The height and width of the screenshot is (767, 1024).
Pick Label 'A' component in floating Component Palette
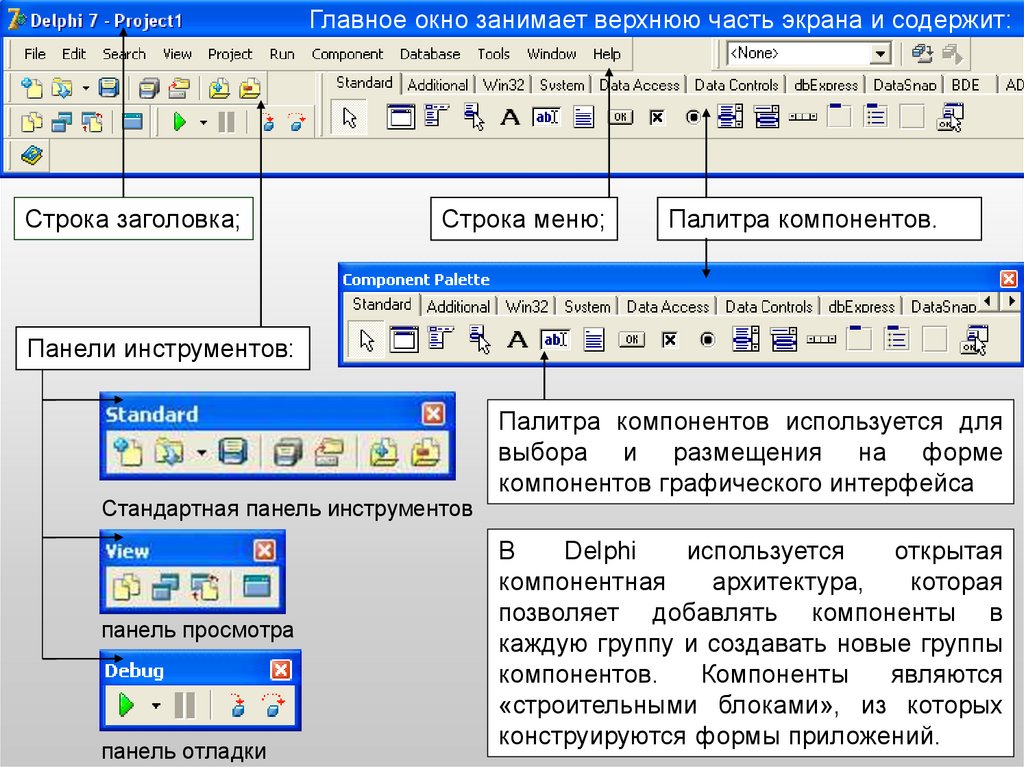click(x=517, y=340)
